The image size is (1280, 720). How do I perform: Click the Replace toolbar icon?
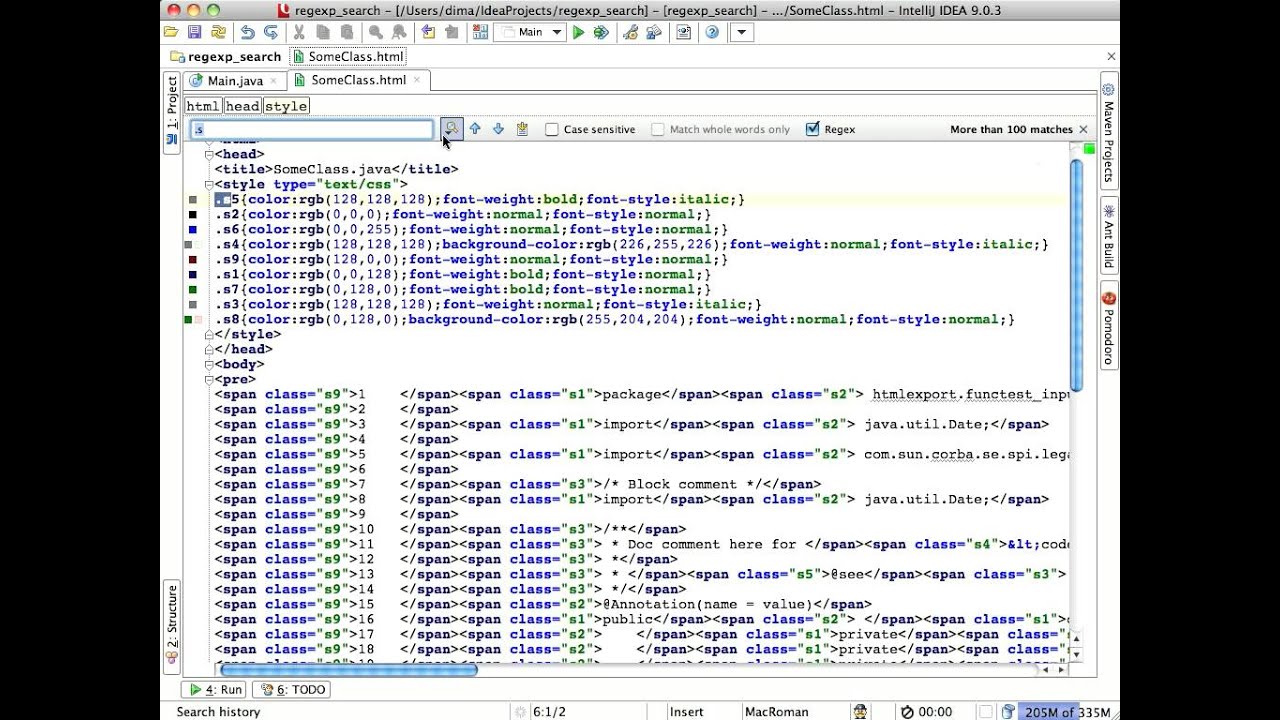pos(398,32)
